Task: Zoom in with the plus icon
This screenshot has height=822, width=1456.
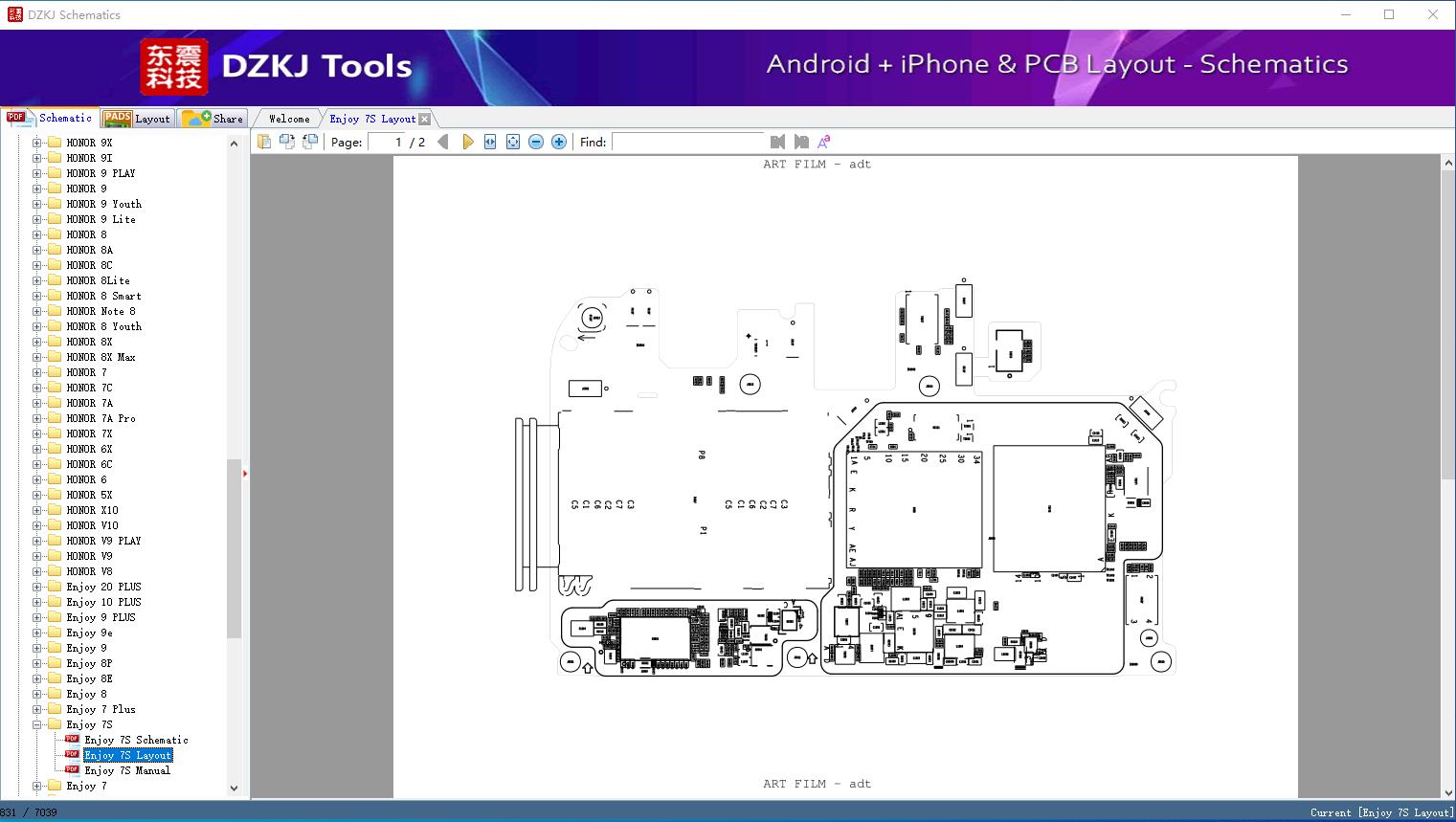Action: click(x=559, y=142)
